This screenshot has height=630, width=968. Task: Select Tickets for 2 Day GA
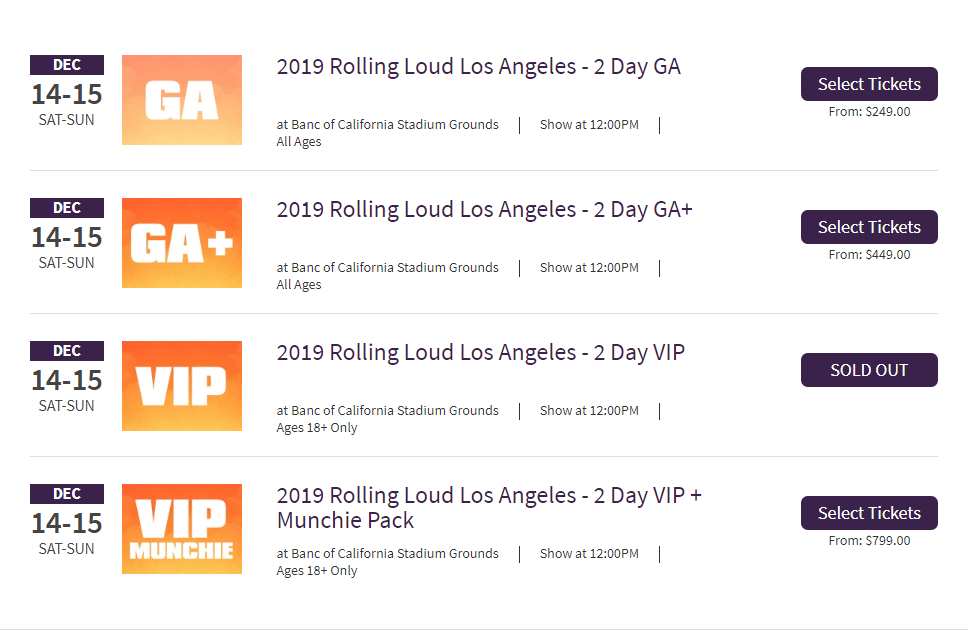pos(869,84)
